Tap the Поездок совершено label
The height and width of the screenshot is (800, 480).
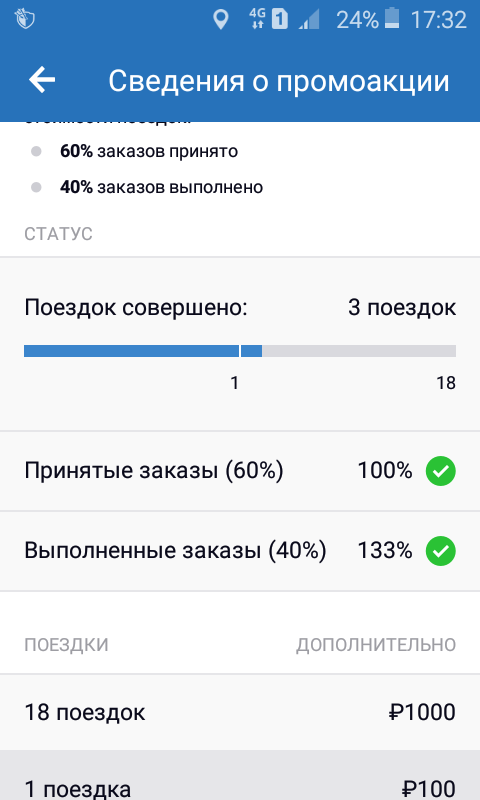pyautogui.click(x=136, y=308)
